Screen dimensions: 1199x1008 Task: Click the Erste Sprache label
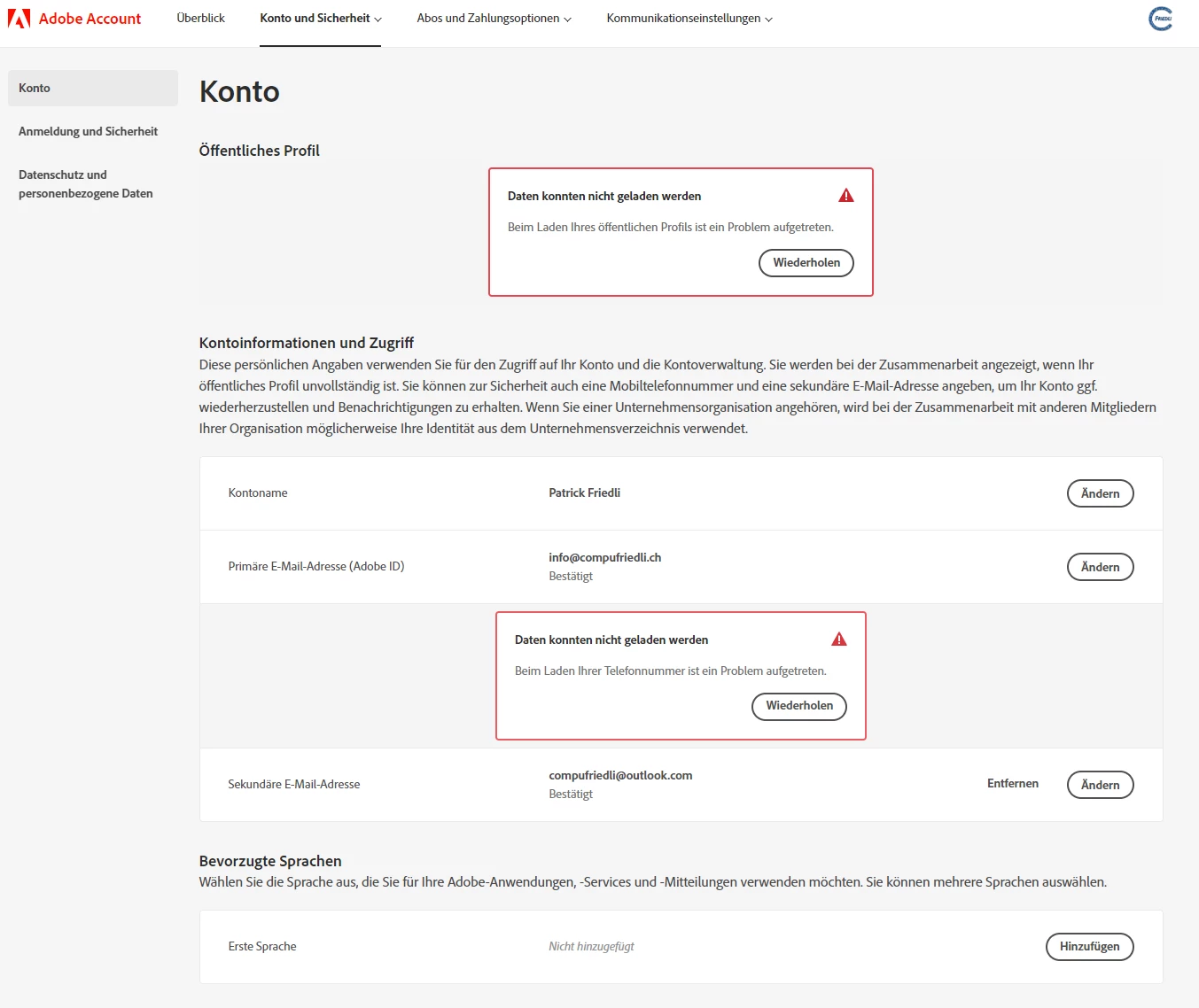(x=262, y=947)
